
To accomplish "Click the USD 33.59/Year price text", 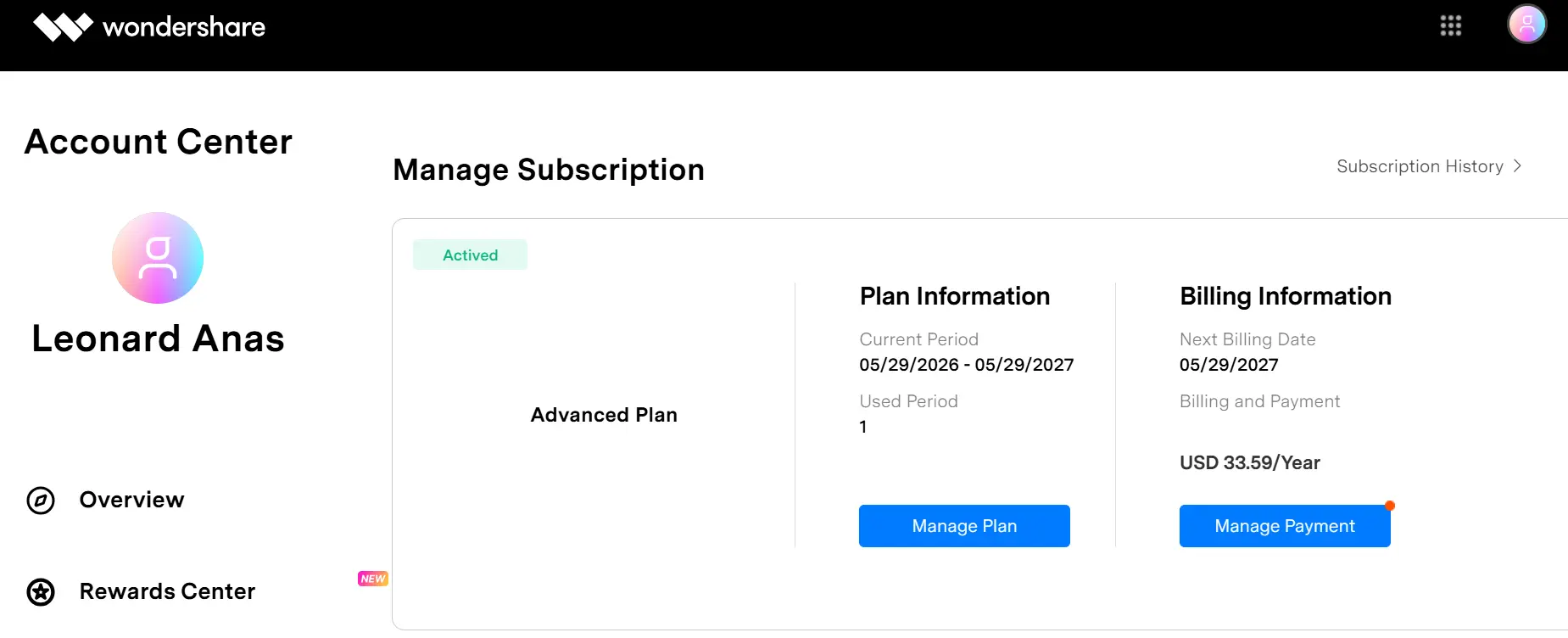I will pos(1250,462).
